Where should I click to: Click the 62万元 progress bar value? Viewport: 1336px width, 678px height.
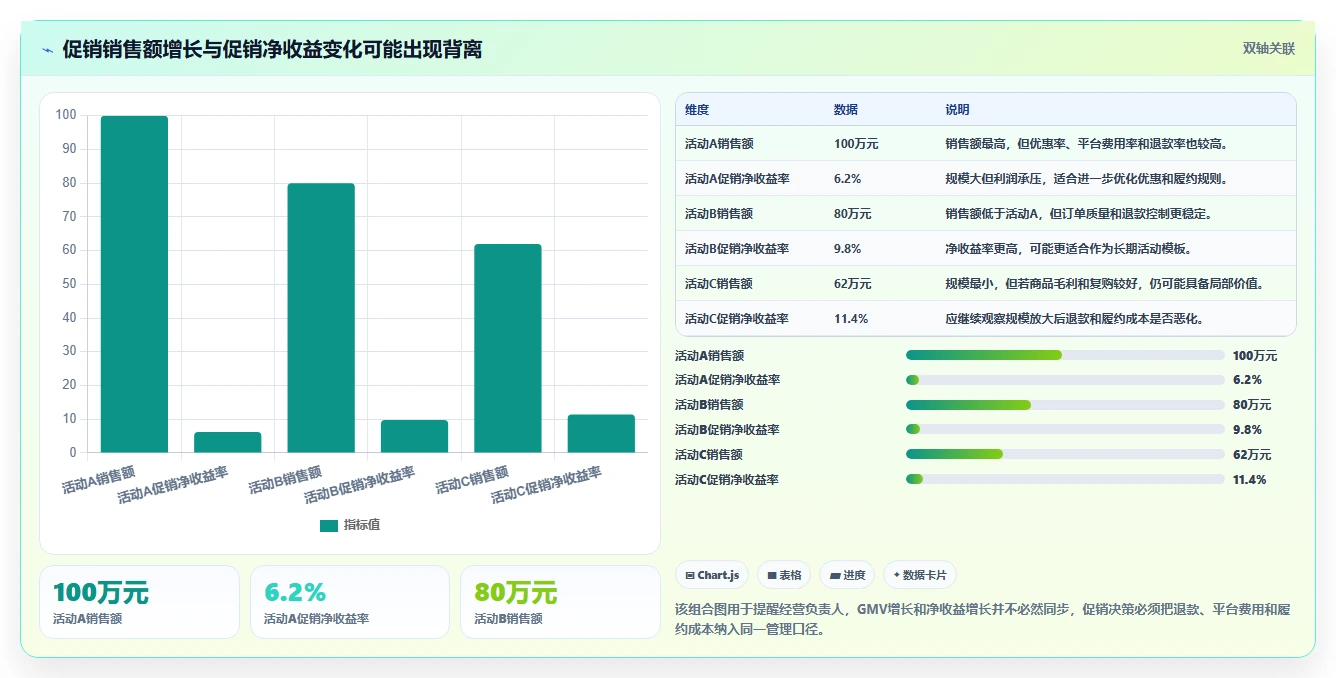[x=1252, y=455]
